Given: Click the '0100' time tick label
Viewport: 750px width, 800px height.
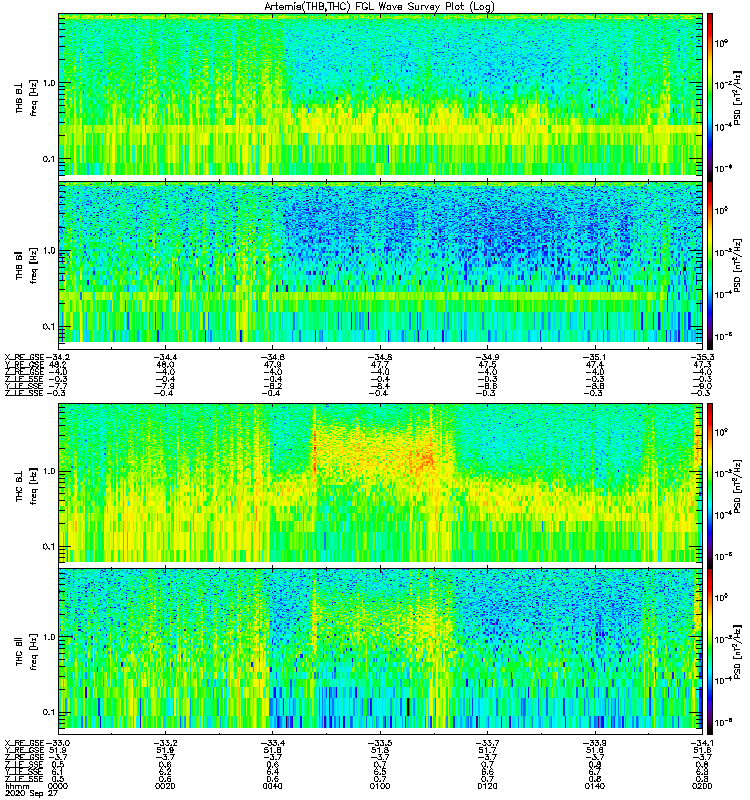Looking at the screenshot, I should click(380, 786).
